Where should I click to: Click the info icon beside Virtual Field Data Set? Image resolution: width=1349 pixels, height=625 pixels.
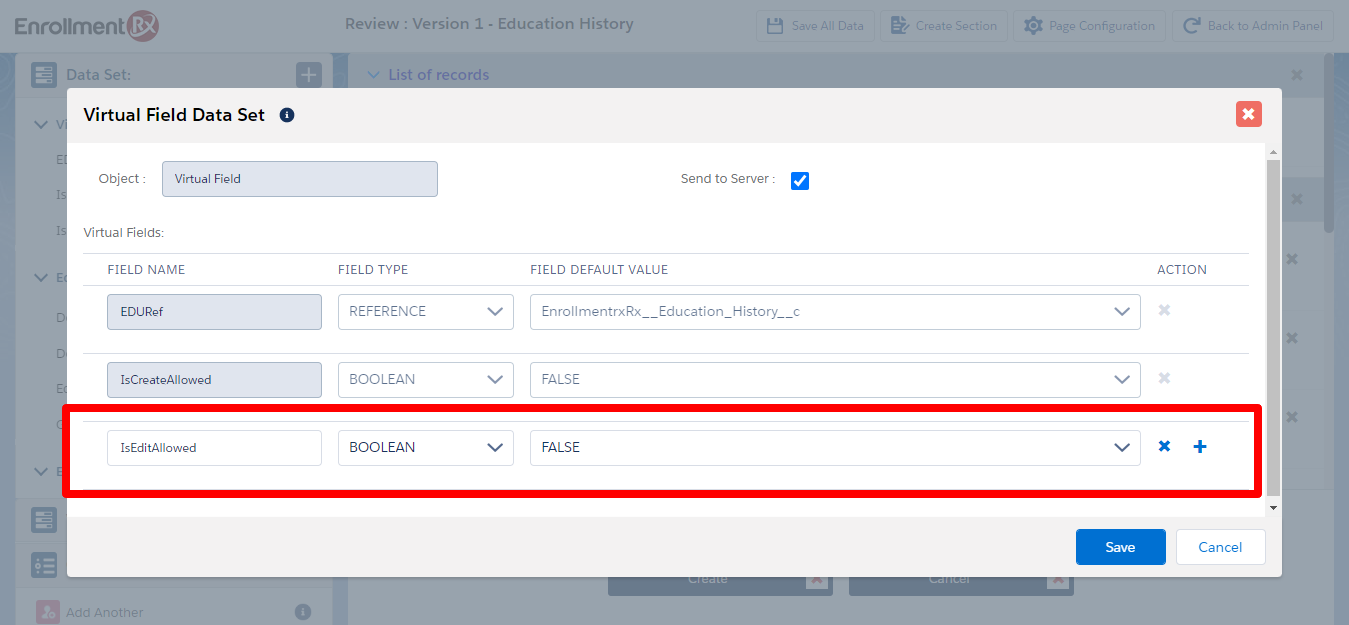tap(287, 115)
